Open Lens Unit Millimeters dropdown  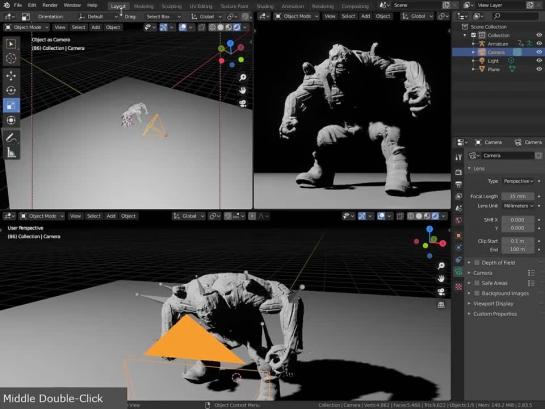pos(518,206)
